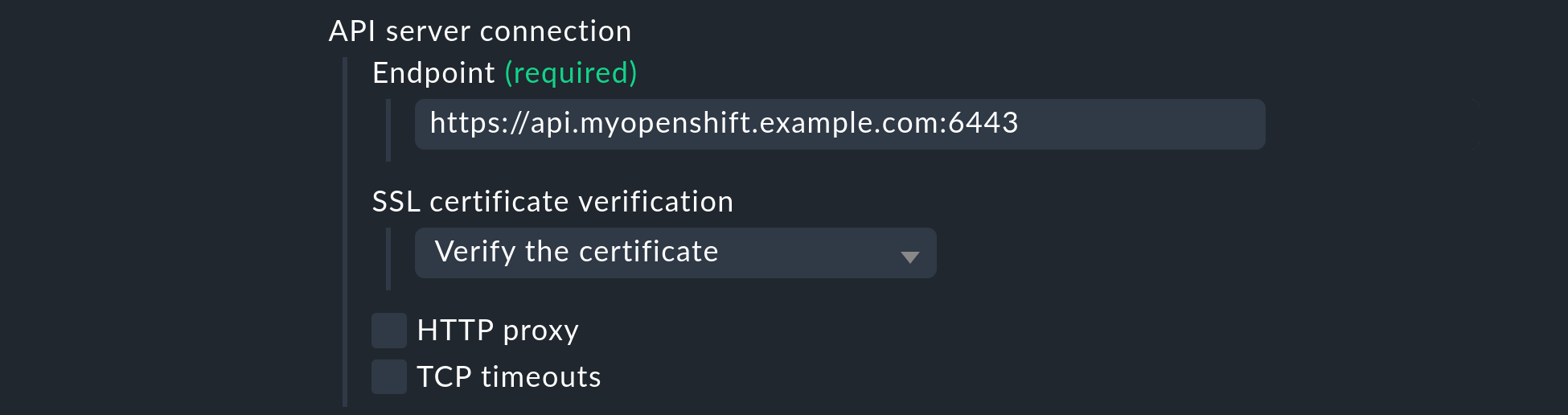The image size is (1568, 415).
Task: Click the API server connection heading
Action: [480, 31]
